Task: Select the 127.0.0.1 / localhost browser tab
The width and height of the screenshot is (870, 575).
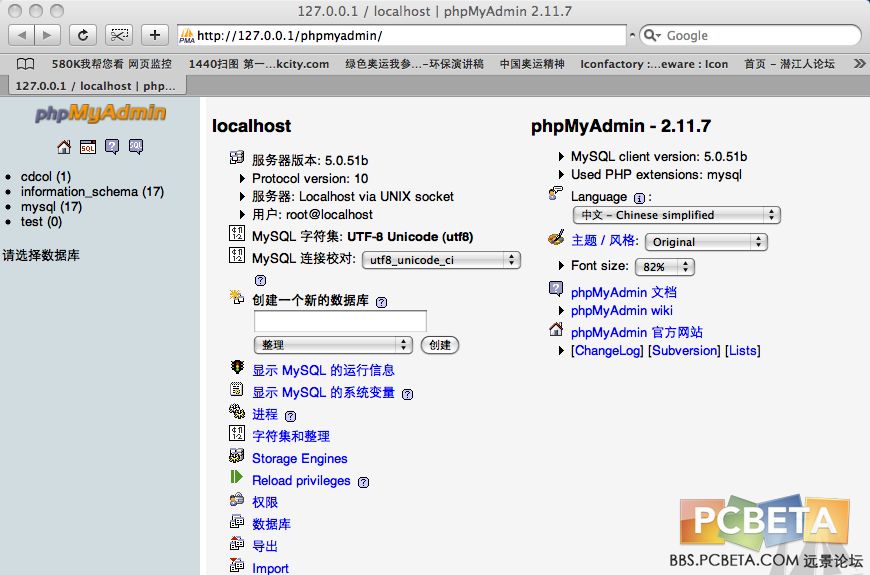Action: (x=98, y=86)
